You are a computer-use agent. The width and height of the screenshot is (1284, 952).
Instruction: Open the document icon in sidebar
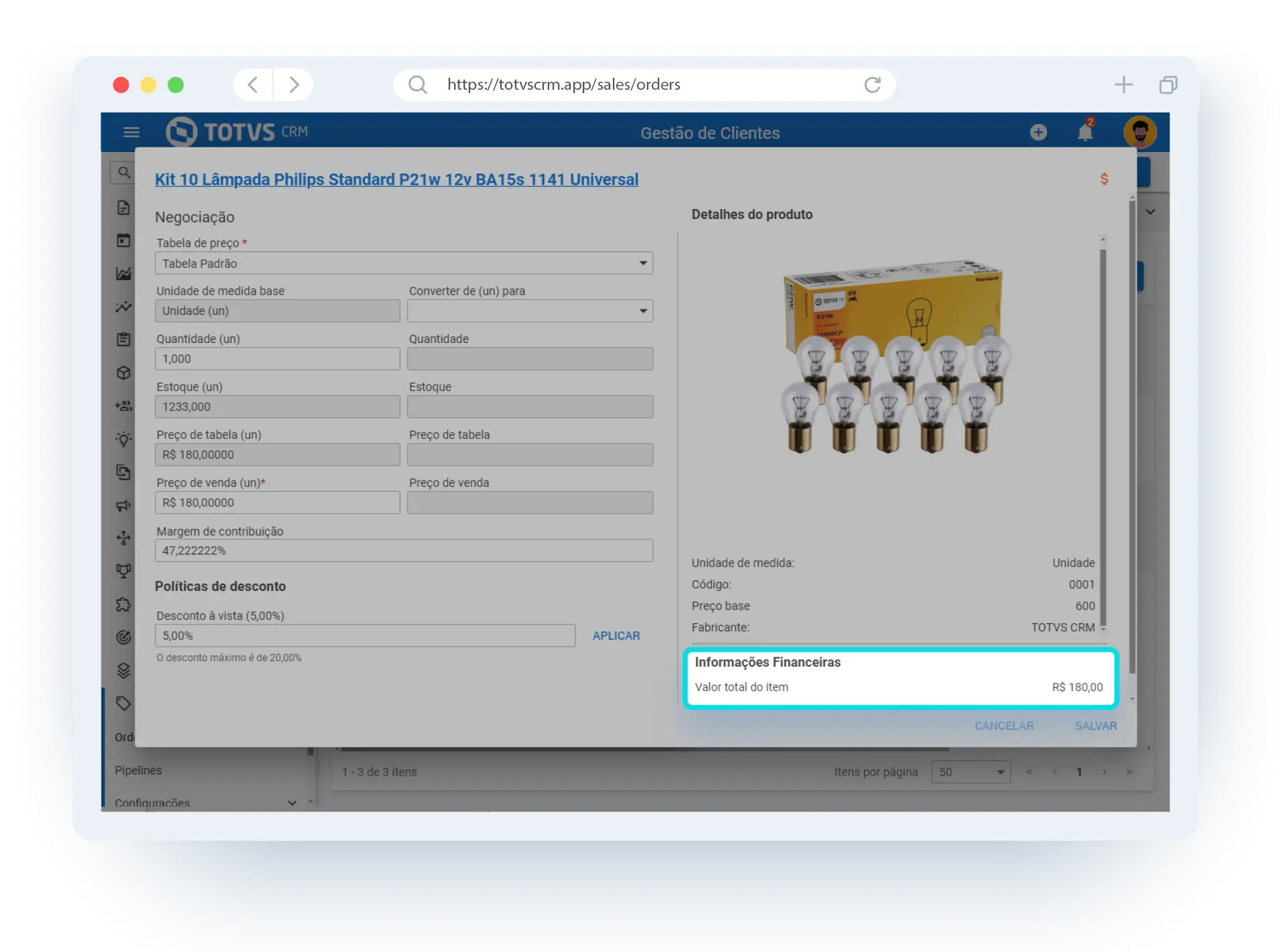(x=123, y=207)
